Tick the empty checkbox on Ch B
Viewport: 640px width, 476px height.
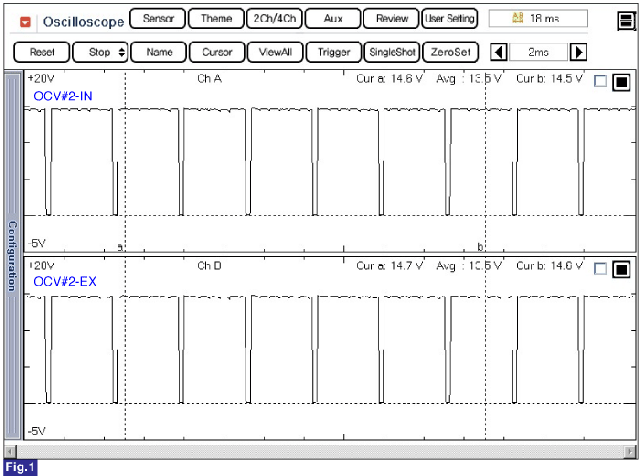click(x=600, y=269)
